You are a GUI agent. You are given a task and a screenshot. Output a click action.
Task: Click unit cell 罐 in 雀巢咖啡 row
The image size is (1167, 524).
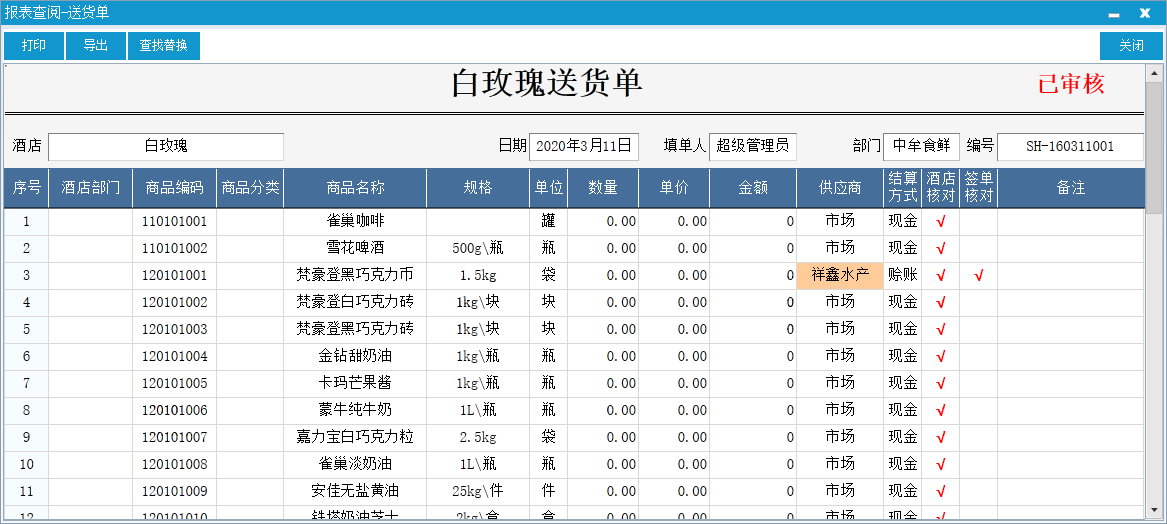point(549,222)
